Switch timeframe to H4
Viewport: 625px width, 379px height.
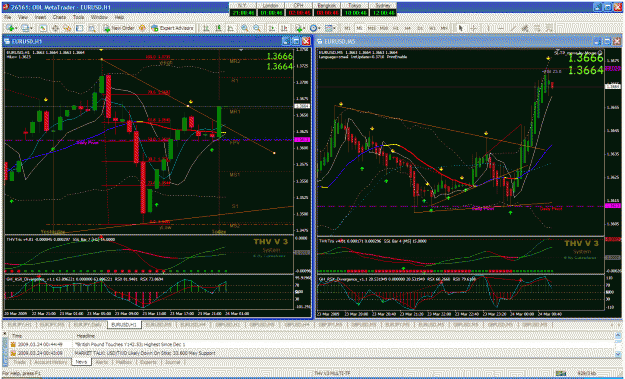click(408, 28)
